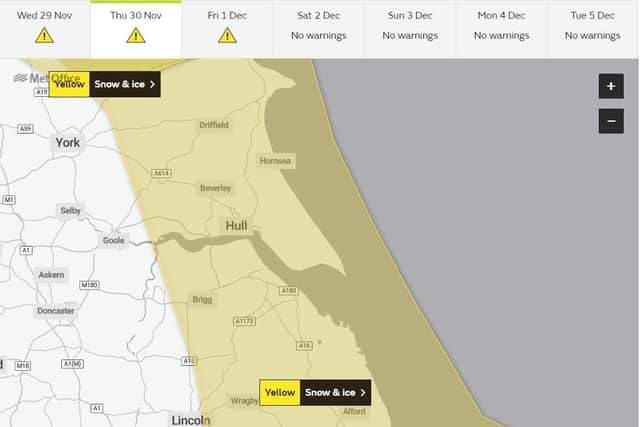Click the Doncaster town label
The width and height of the screenshot is (640, 427).
56,311
